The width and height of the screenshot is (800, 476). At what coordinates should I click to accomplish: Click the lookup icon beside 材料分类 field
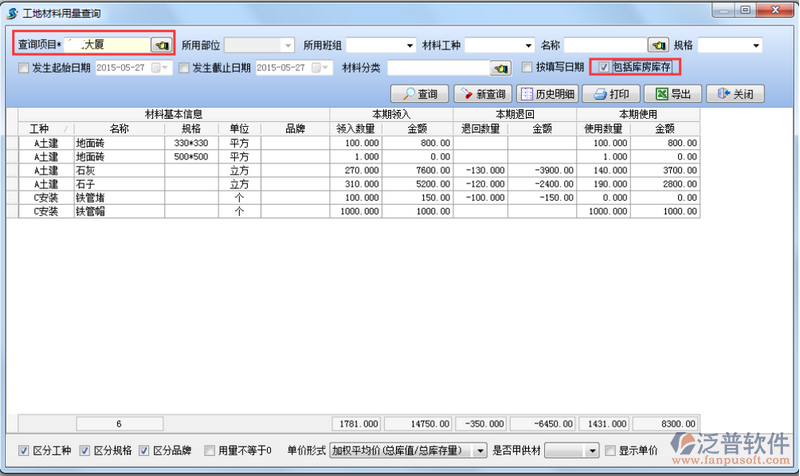[500, 68]
